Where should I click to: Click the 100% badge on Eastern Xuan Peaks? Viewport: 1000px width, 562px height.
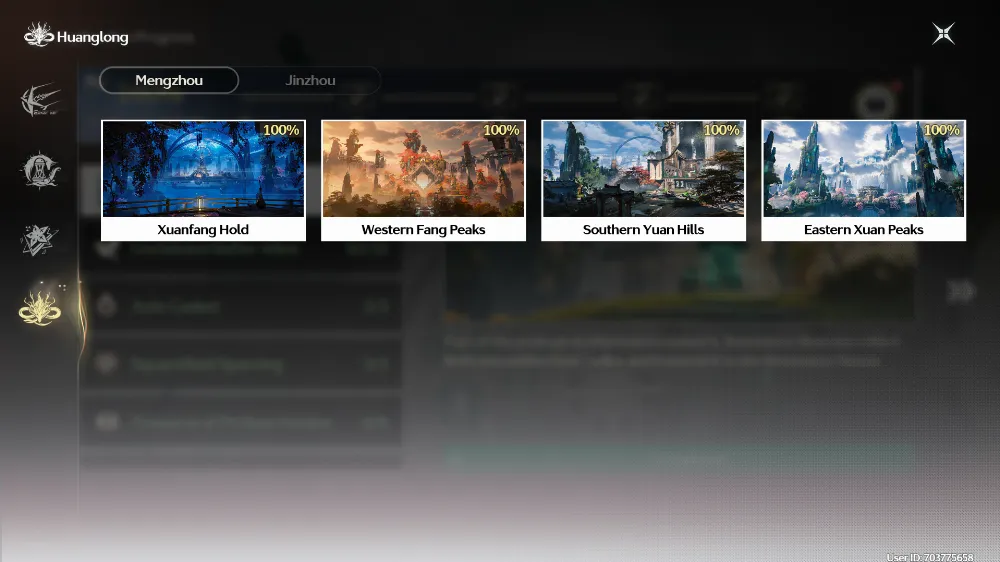[941, 130]
